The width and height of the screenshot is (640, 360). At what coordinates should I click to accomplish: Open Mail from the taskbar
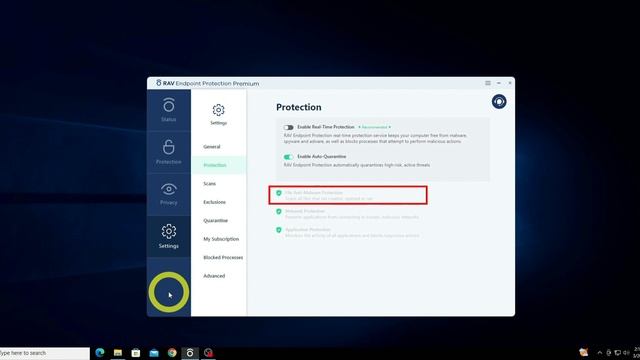coord(154,353)
